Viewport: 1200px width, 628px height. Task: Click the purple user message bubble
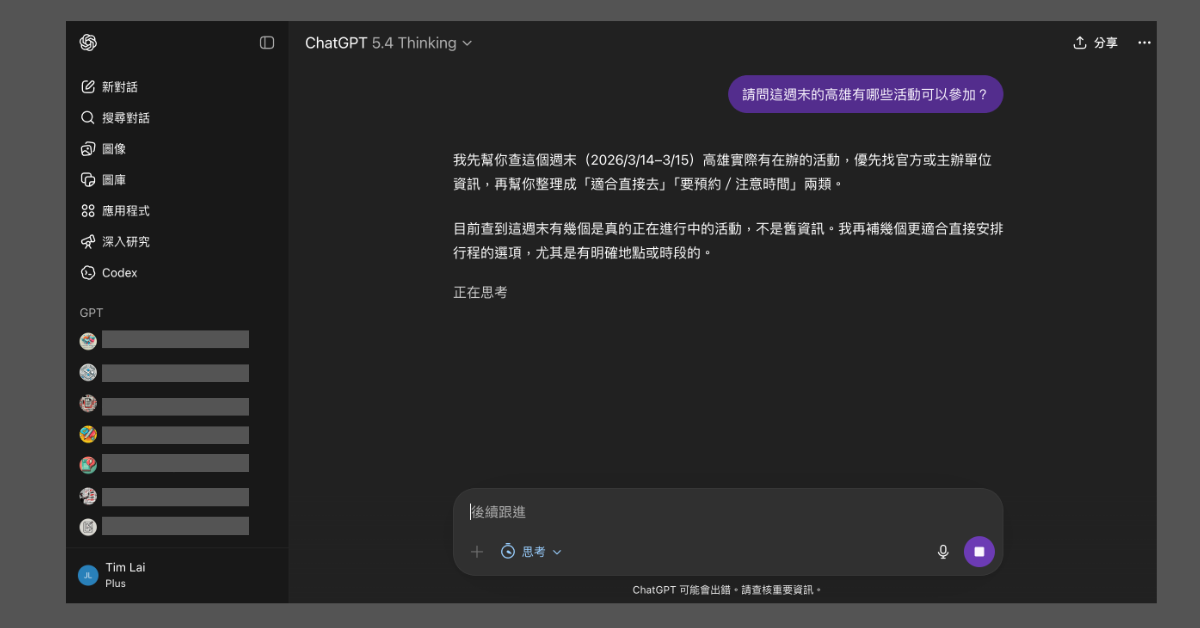click(x=864, y=95)
